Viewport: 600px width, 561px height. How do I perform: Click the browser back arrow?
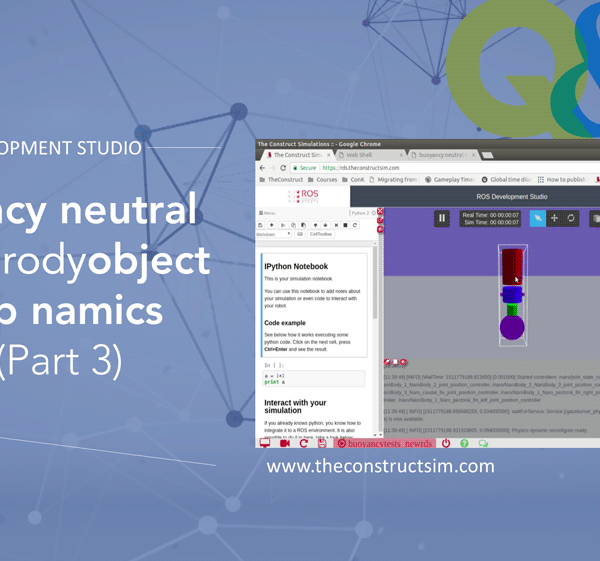[x=262, y=168]
